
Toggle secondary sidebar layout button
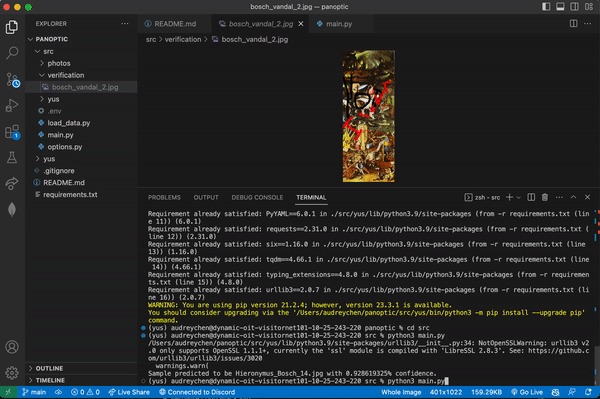(574, 7)
